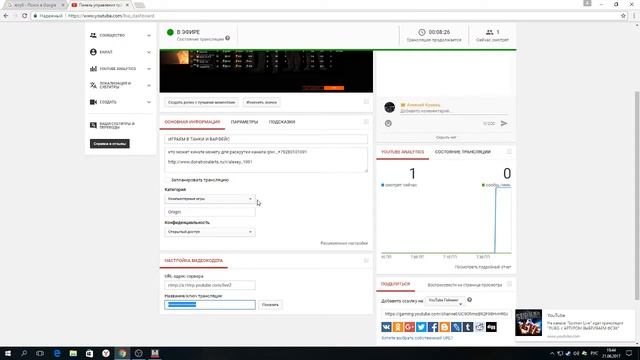Click the Community people icon in sidebar
This screenshot has width=640, height=360.
click(x=93, y=36)
